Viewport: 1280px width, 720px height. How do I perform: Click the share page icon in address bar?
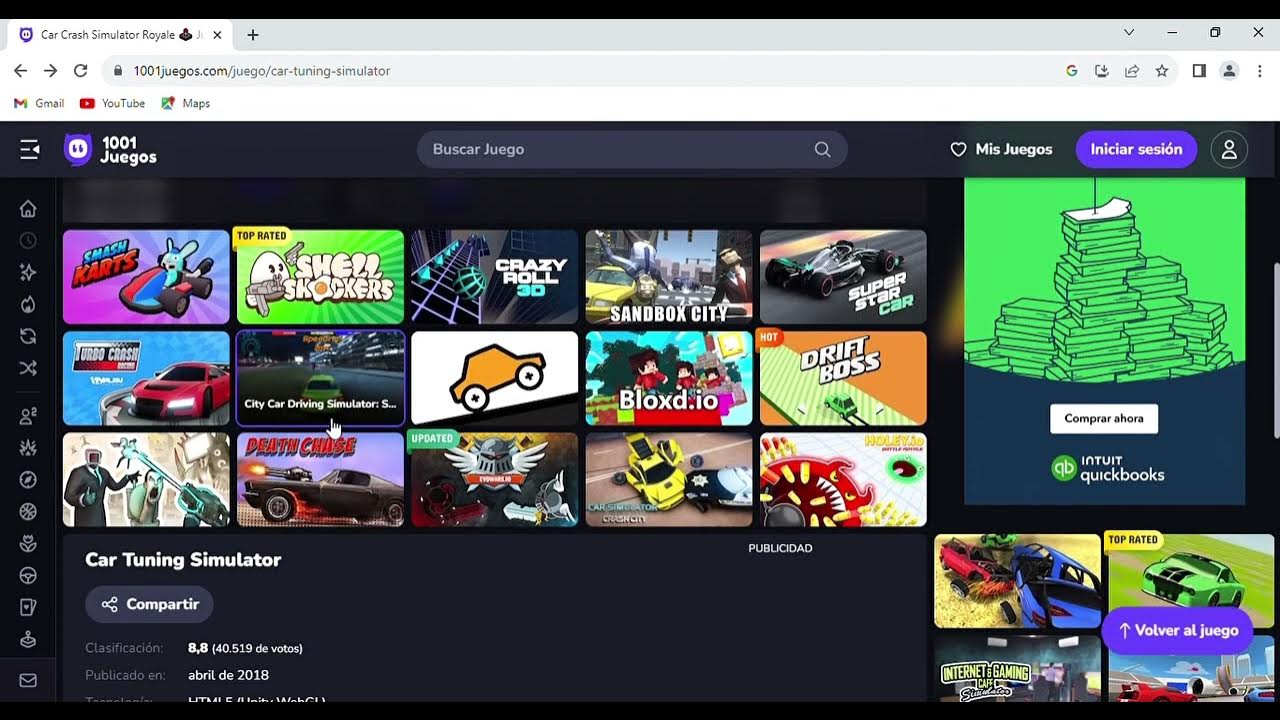[x=1132, y=71]
